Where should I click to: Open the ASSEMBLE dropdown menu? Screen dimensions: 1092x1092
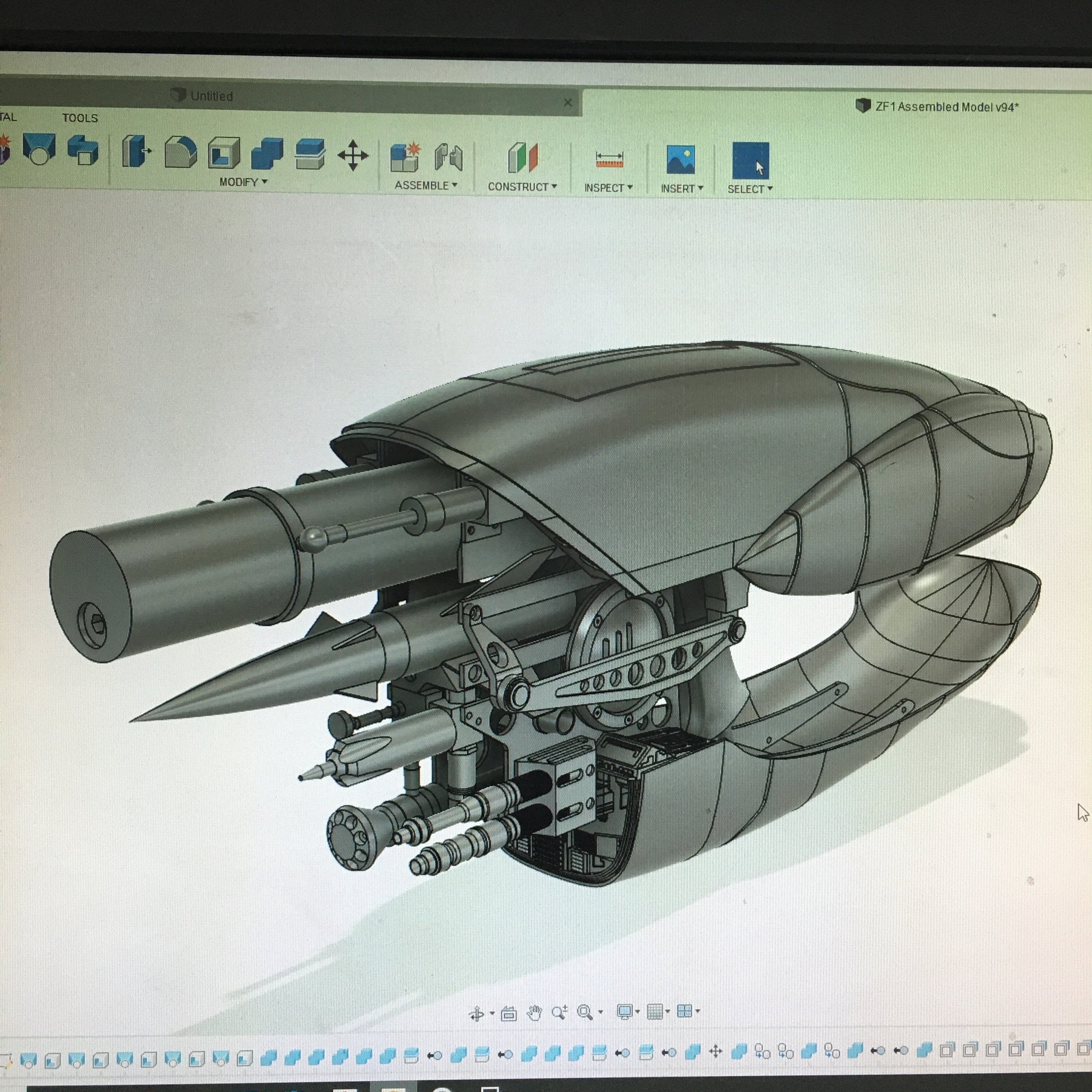(x=426, y=186)
